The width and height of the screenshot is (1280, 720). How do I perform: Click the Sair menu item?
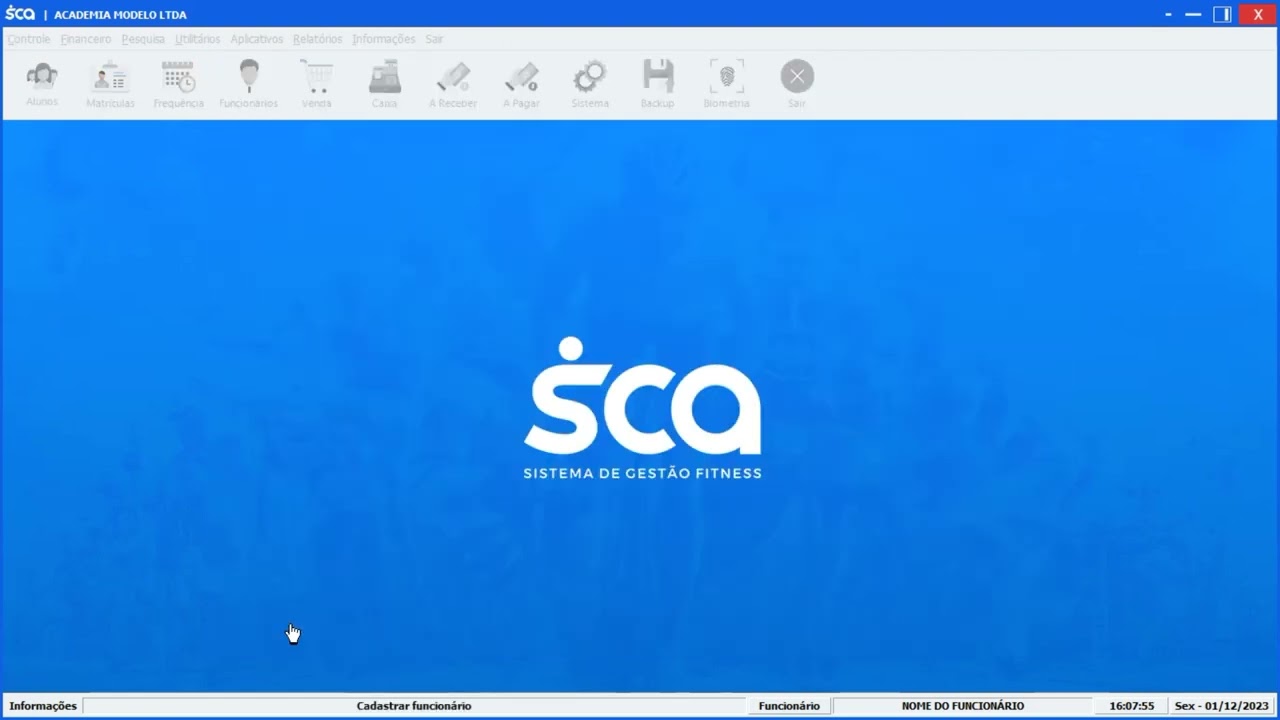434,39
